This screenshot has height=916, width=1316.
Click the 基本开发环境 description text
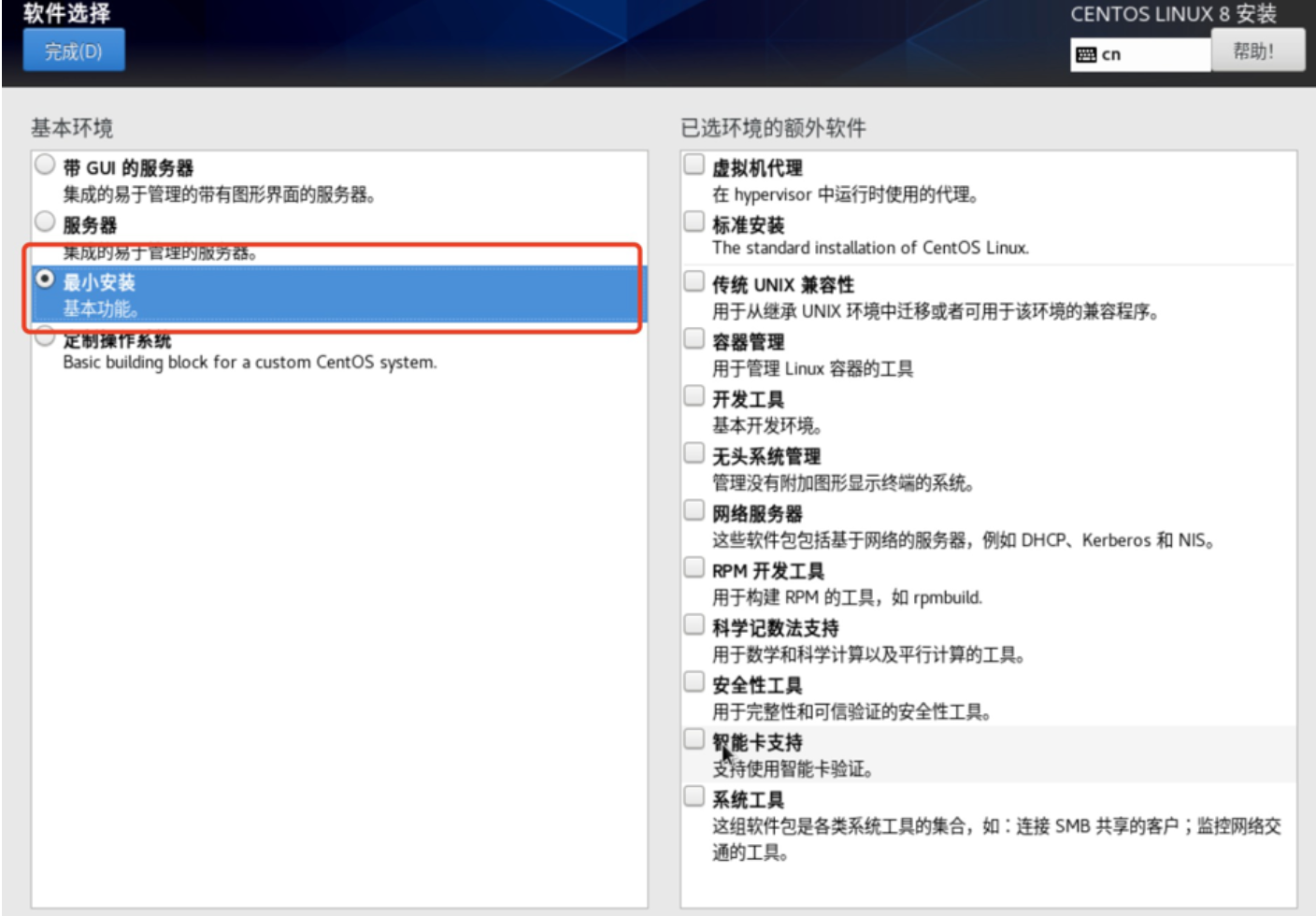[767, 425]
